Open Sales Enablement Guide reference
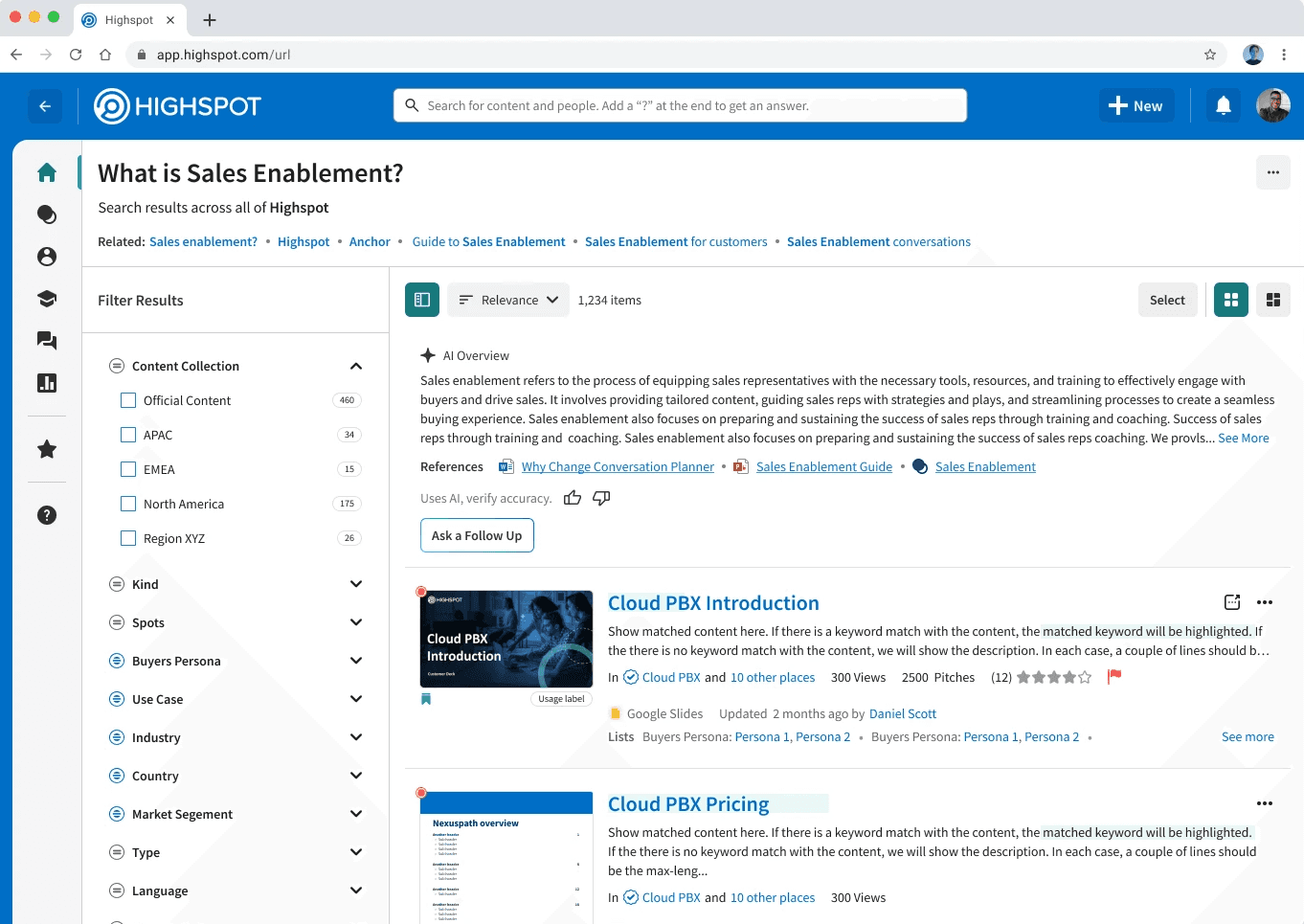This screenshot has width=1304, height=924. 824,467
